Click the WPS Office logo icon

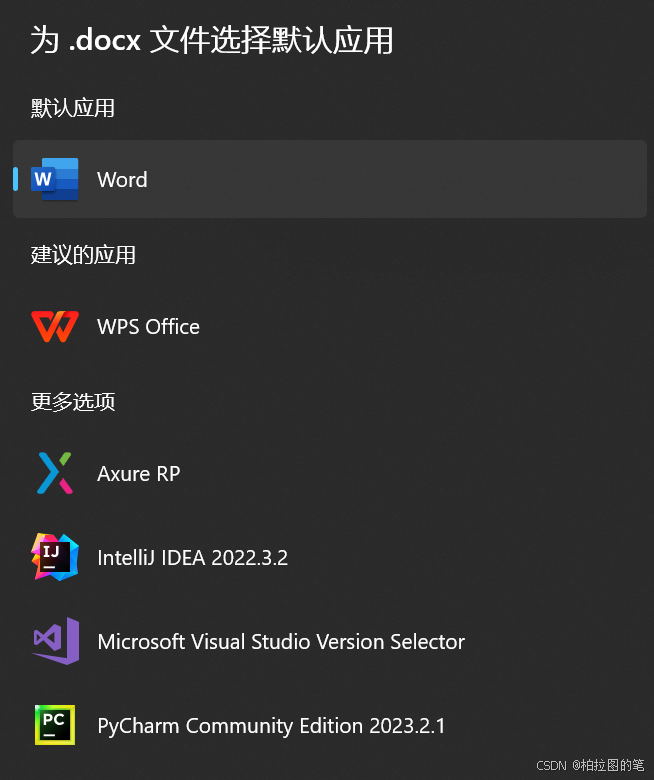[x=55, y=327]
